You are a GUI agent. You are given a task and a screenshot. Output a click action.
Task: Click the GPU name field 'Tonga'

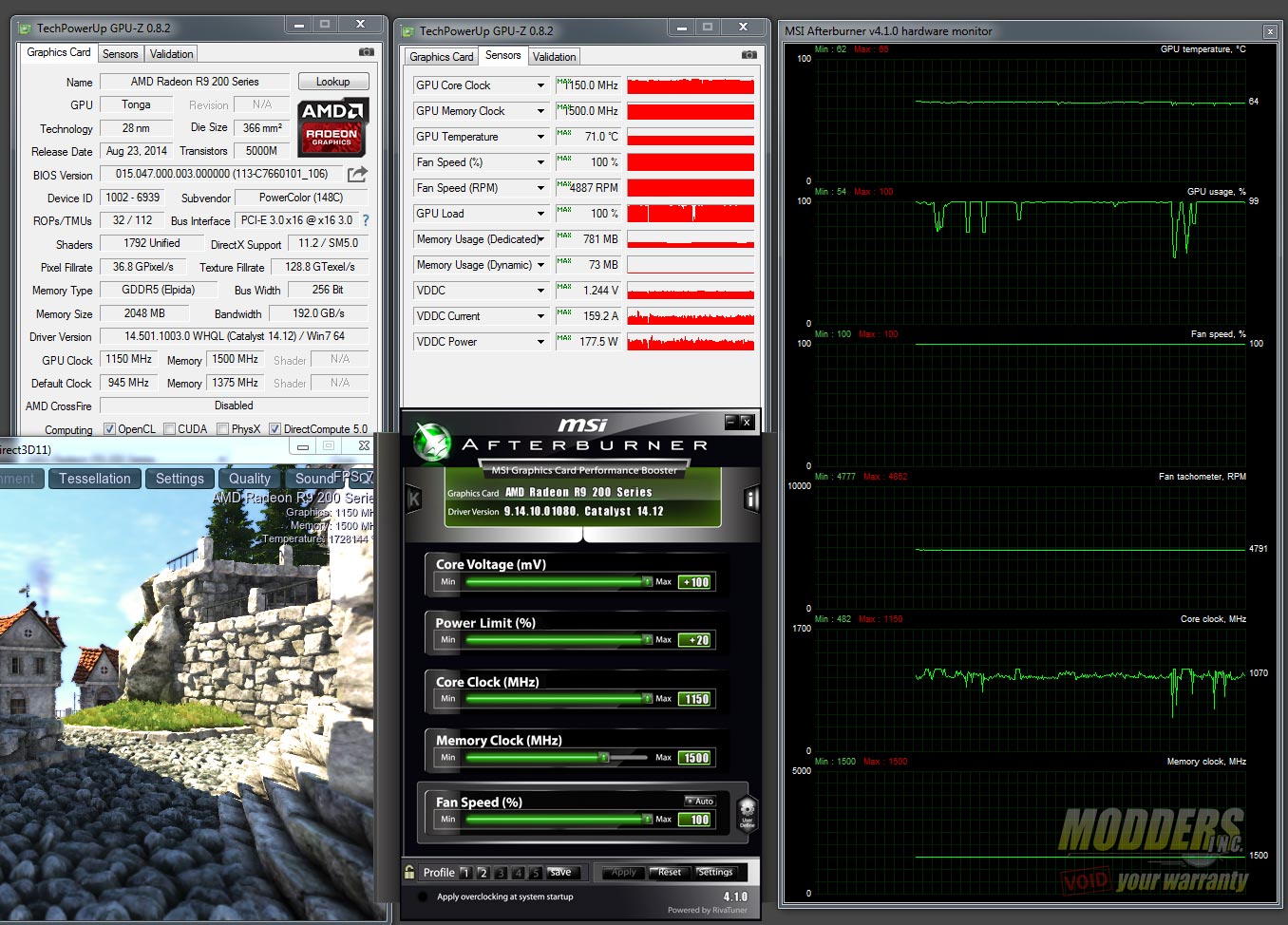136,104
